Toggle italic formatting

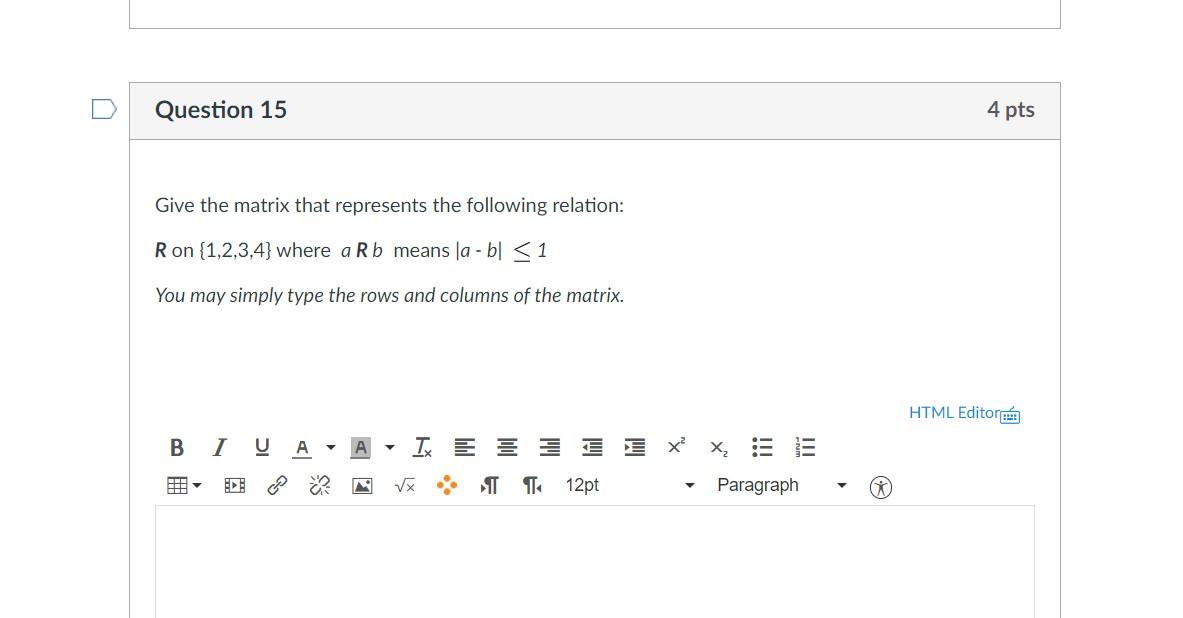click(x=219, y=447)
